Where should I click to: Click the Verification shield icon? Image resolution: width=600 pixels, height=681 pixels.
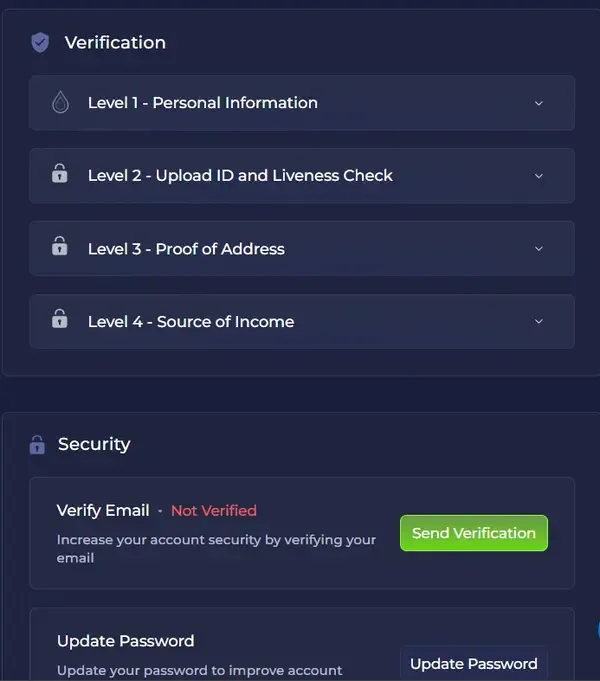pos(40,42)
